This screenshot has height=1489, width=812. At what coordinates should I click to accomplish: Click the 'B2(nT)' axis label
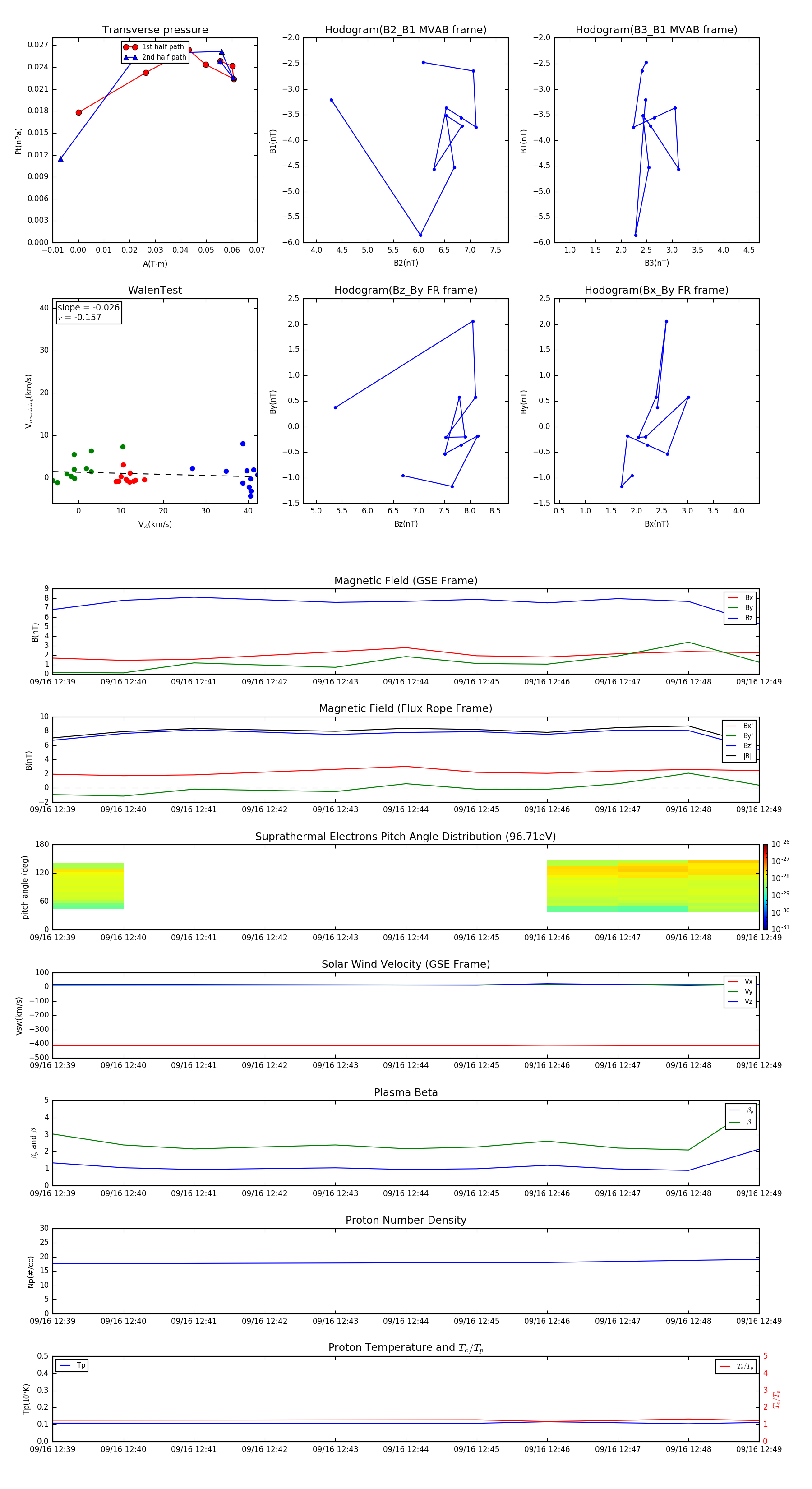coord(406,263)
